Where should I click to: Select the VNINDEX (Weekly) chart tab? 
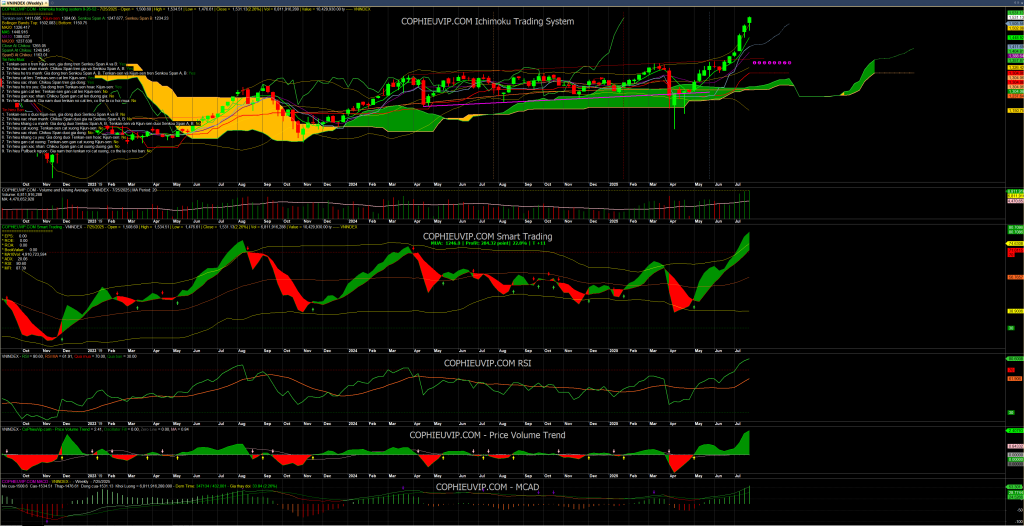23,3
